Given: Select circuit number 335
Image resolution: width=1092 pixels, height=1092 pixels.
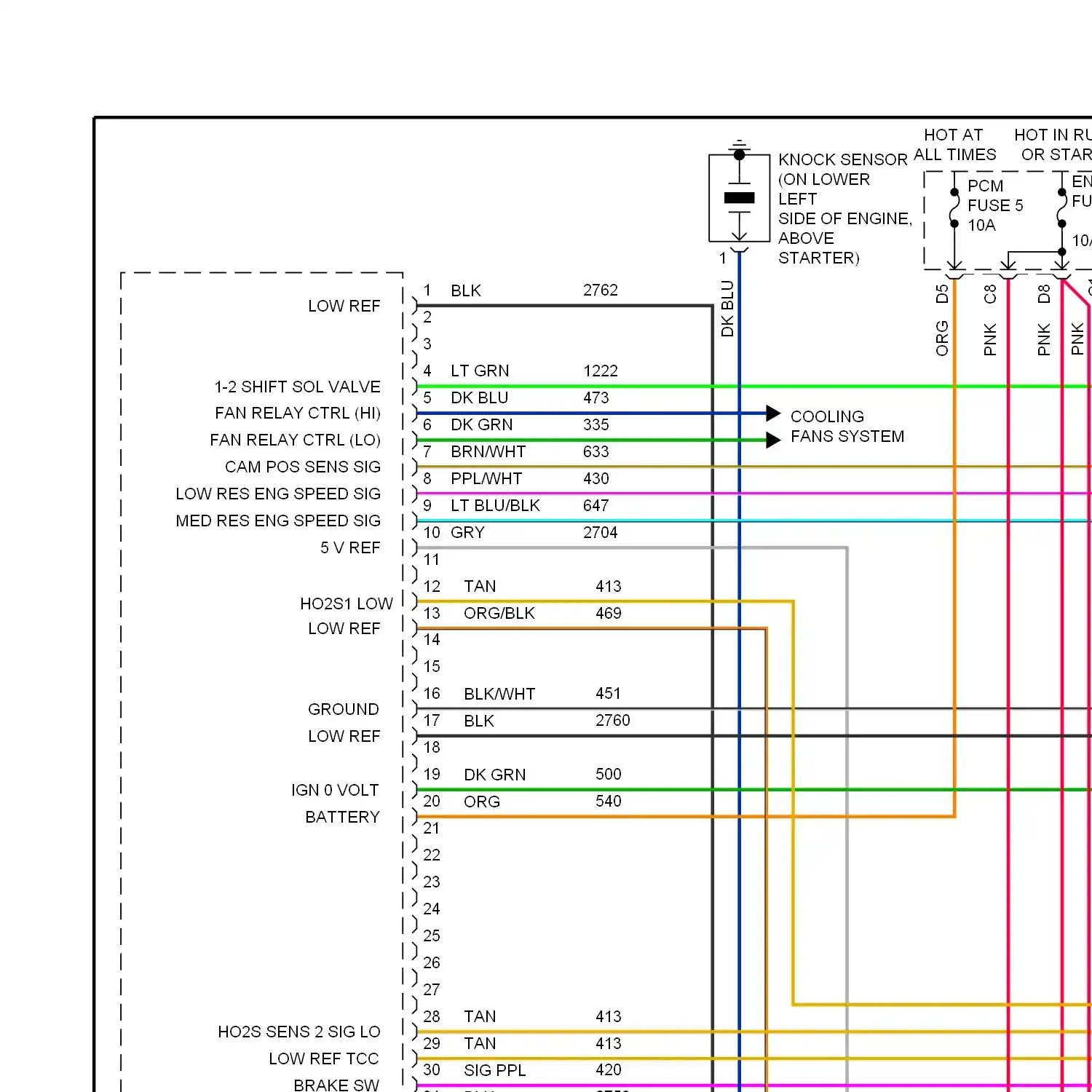Looking at the screenshot, I should coord(596,425).
